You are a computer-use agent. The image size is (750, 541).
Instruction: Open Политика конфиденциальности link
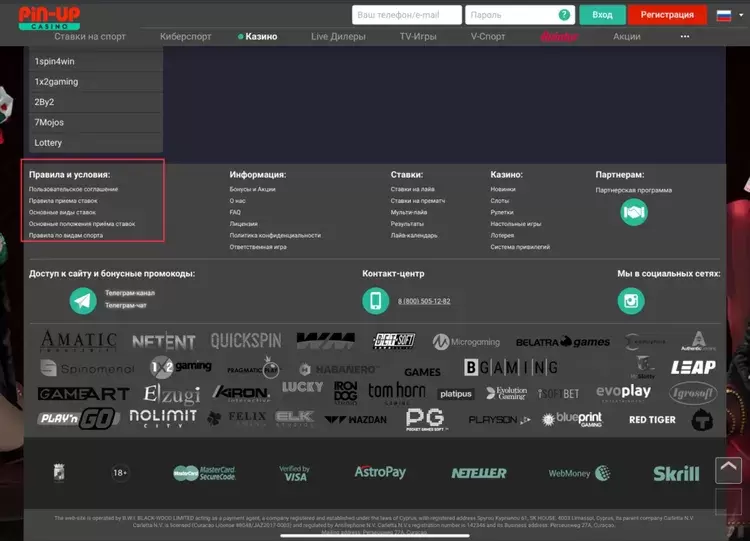(275, 235)
